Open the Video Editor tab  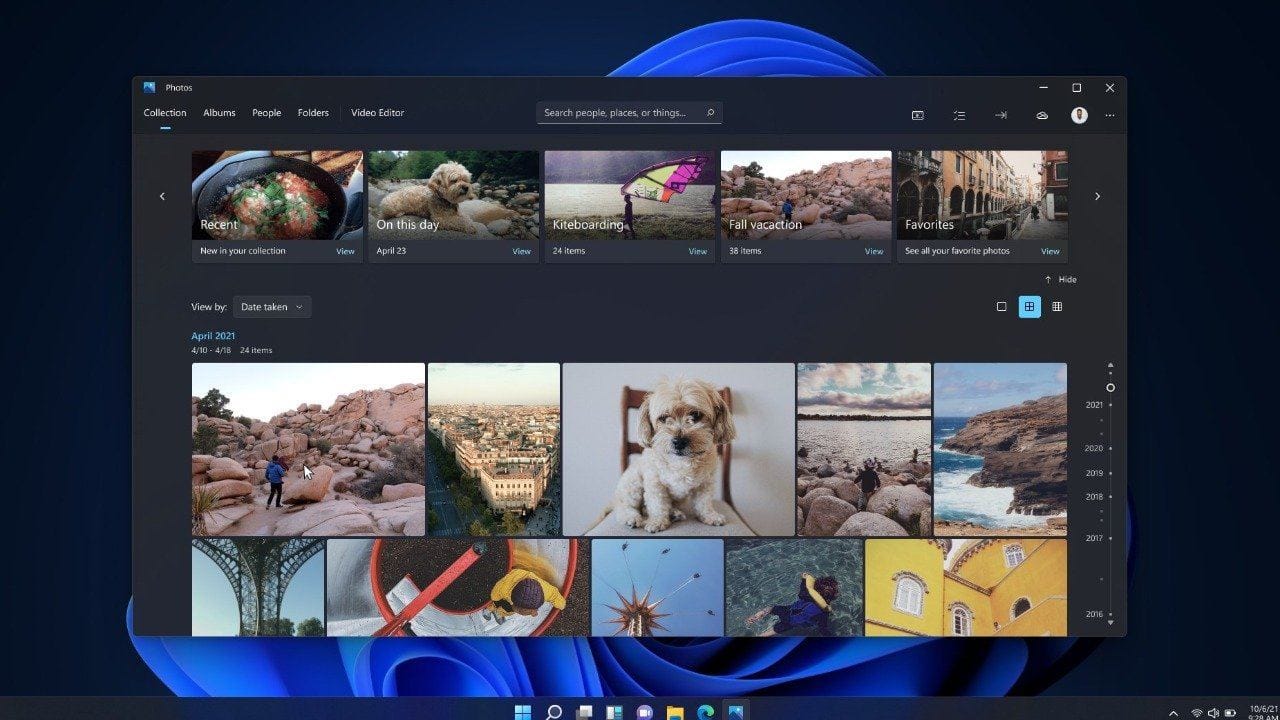(377, 113)
